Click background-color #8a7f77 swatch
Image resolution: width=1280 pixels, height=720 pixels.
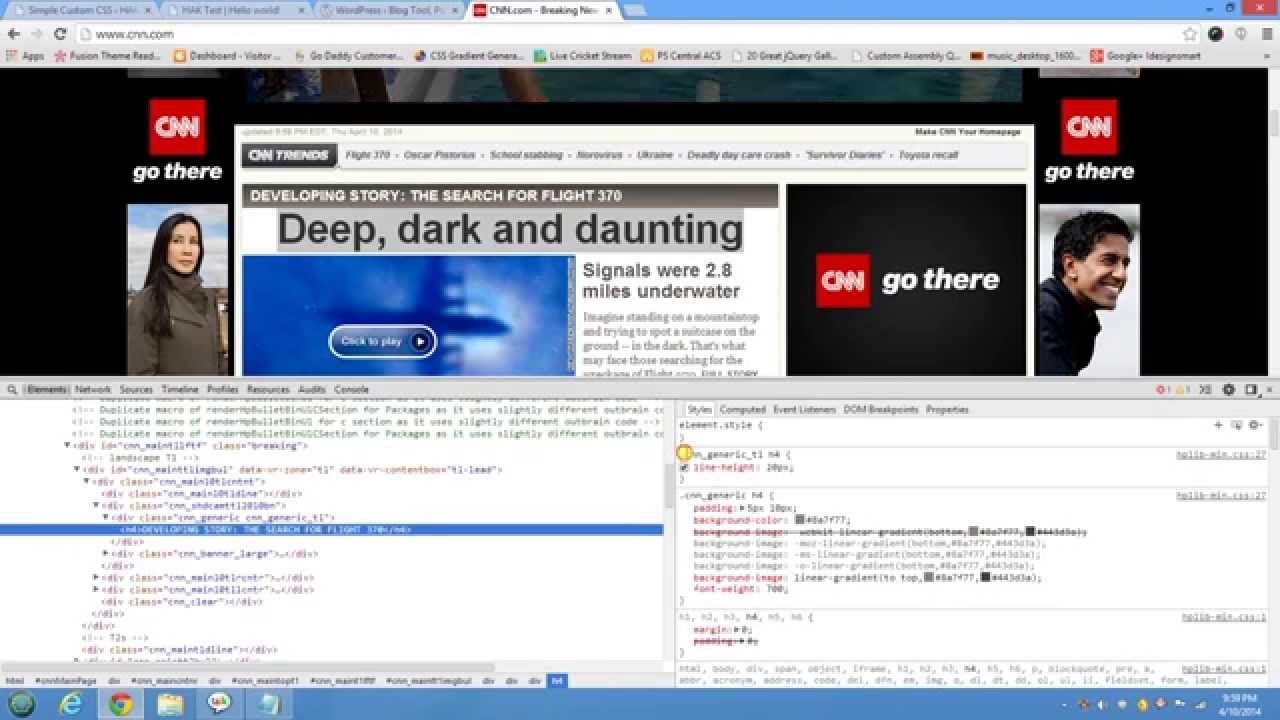click(x=801, y=520)
